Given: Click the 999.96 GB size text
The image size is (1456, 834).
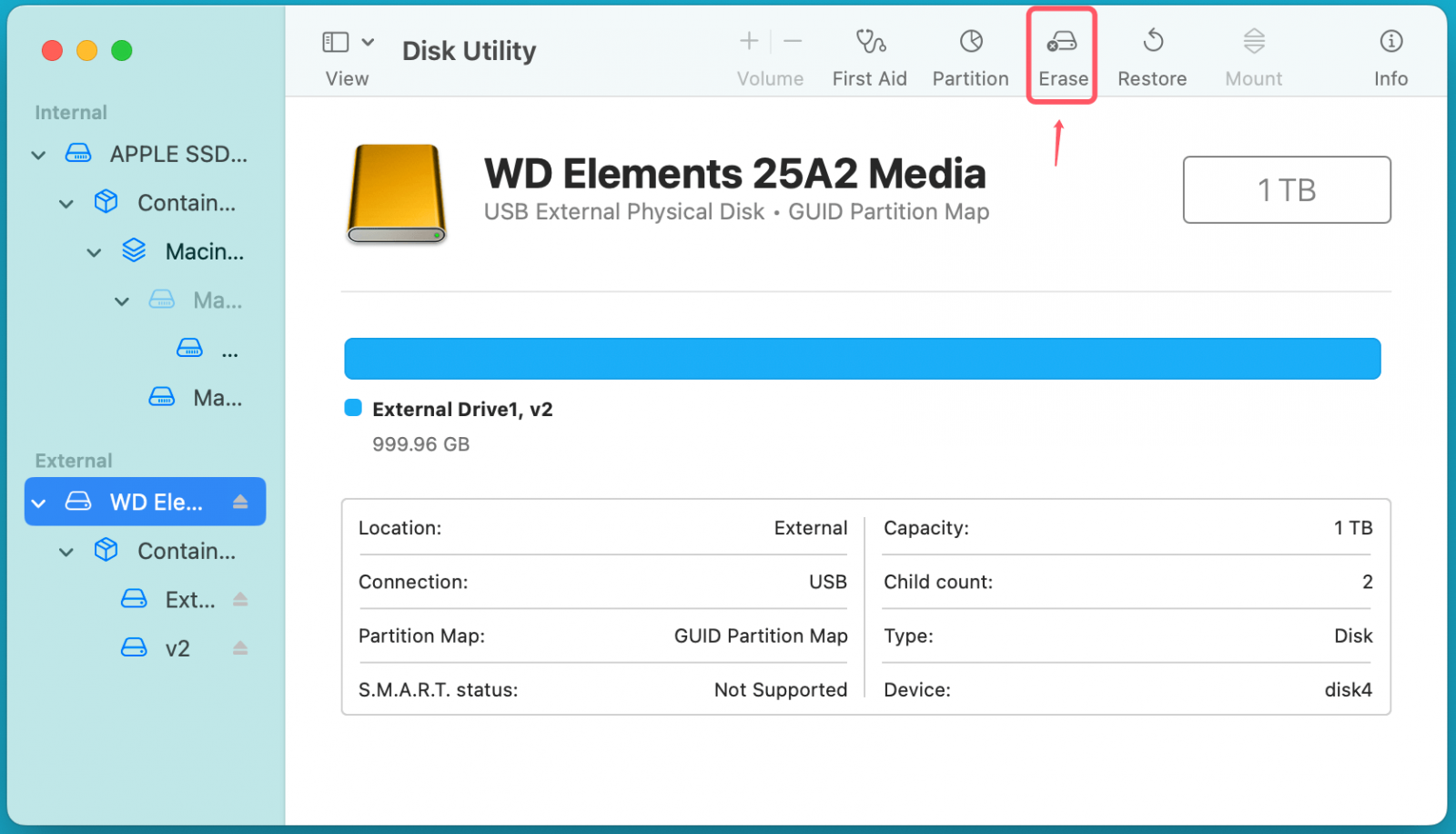Looking at the screenshot, I should pos(420,444).
